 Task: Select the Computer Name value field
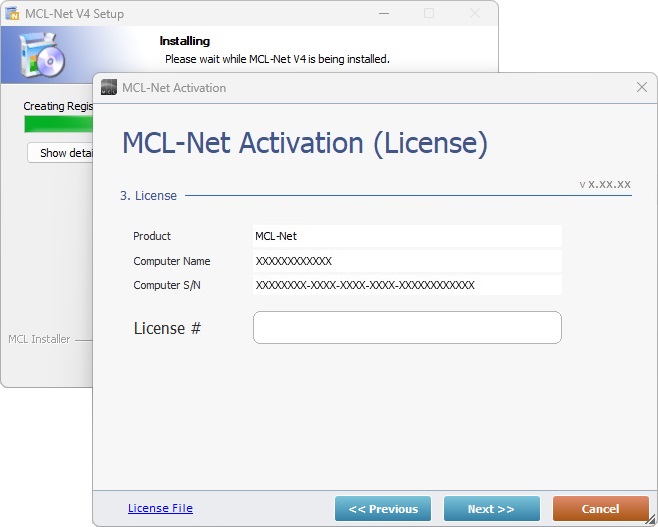407,261
